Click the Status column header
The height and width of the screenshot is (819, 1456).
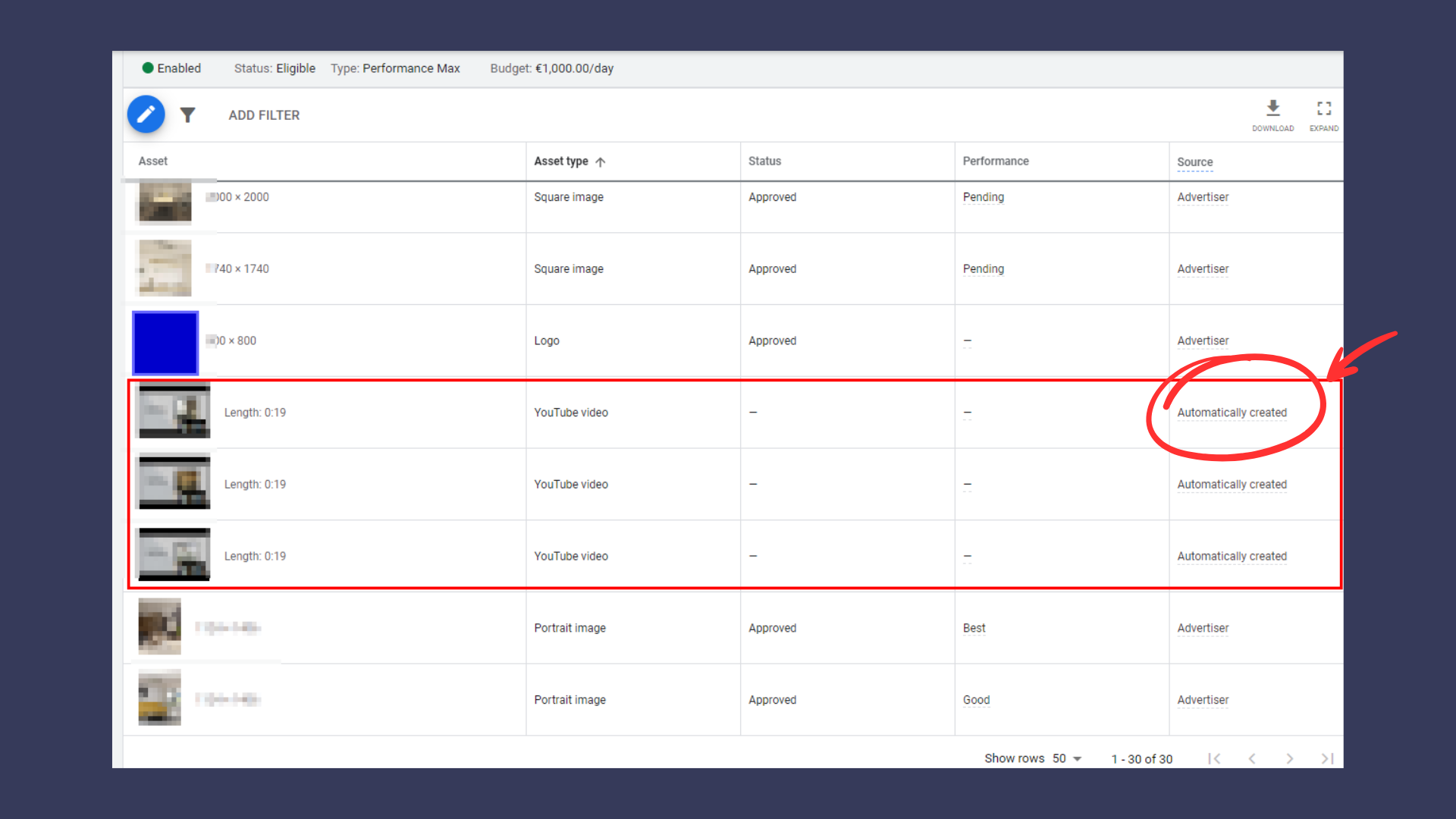[764, 161]
